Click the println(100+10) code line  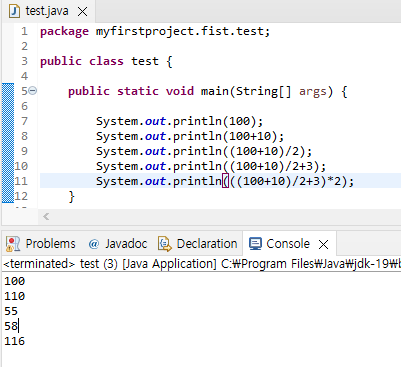pos(190,136)
